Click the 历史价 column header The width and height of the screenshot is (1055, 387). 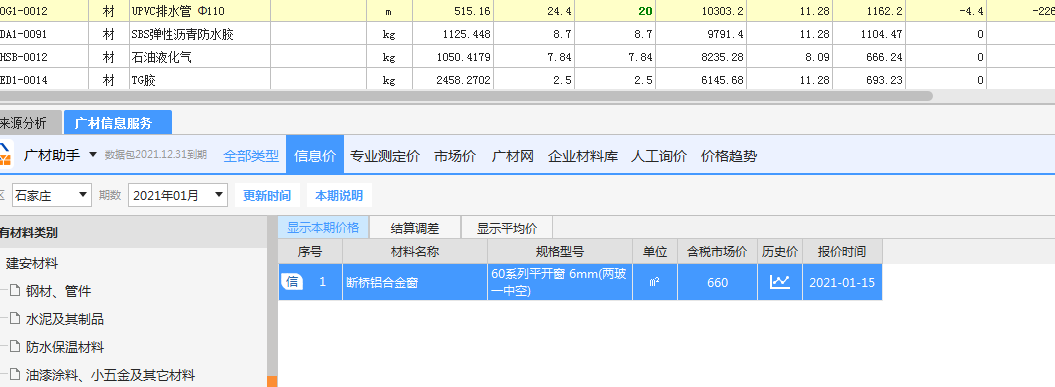780,252
